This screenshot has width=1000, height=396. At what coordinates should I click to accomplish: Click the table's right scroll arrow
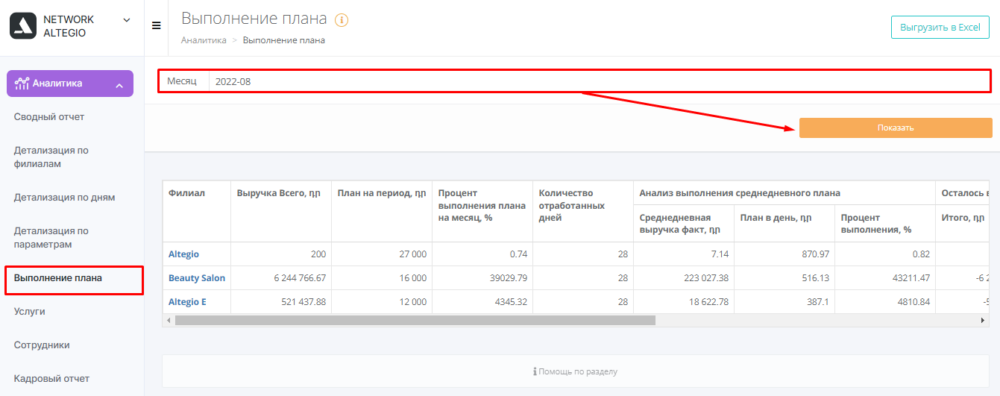983,320
